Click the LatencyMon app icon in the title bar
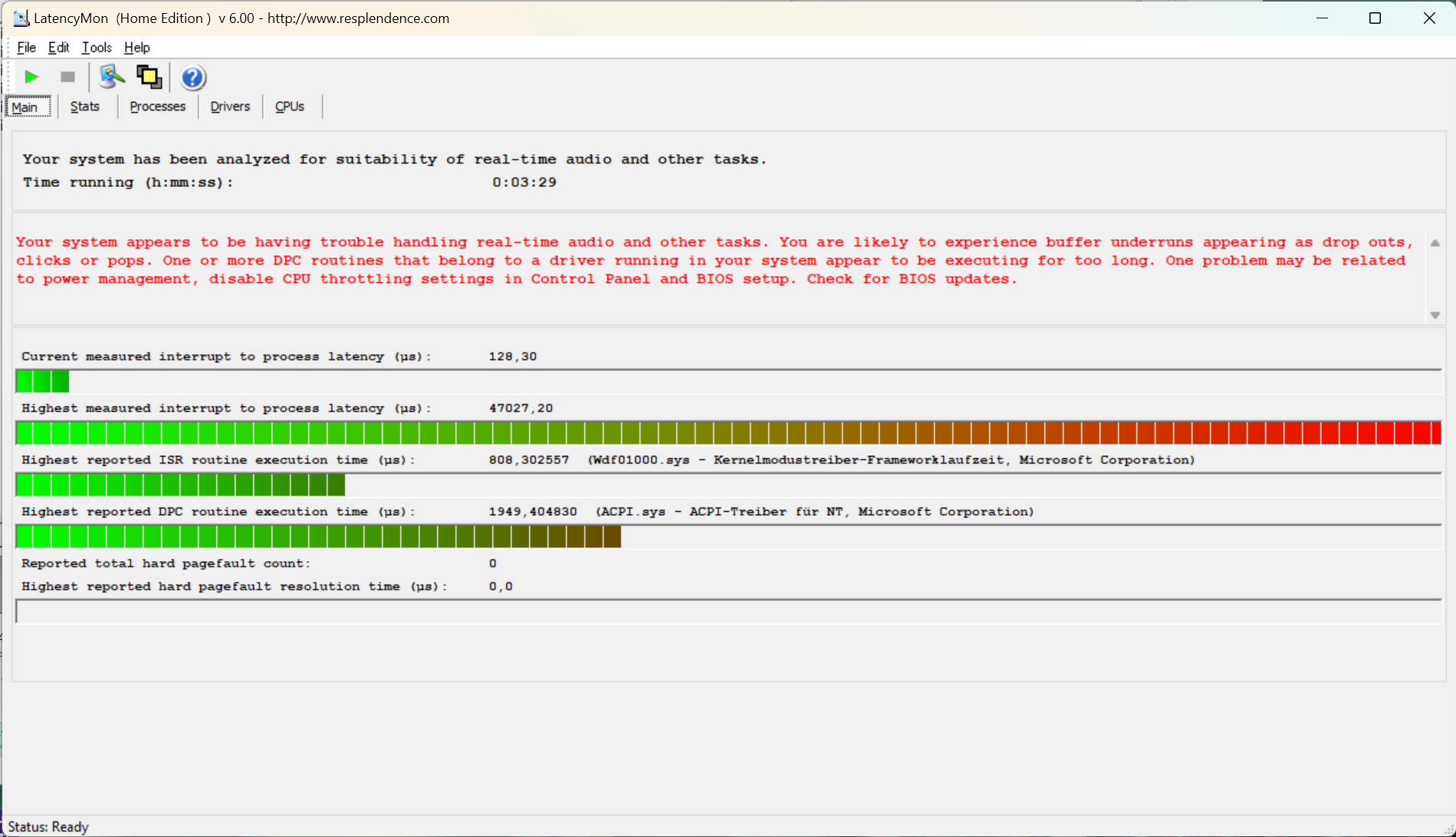The height and width of the screenshot is (837, 1456). (x=20, y=18)
